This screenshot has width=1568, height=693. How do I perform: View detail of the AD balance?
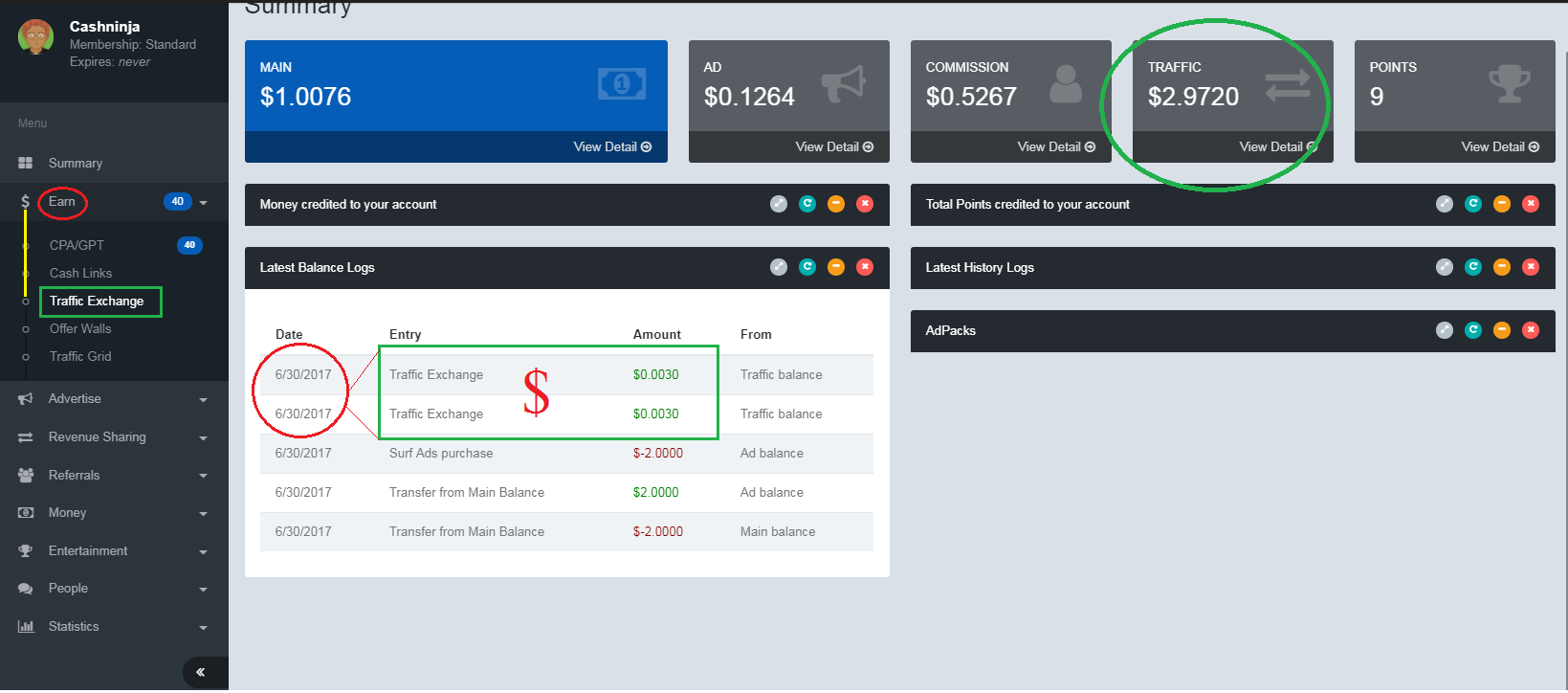click(834, 146)
